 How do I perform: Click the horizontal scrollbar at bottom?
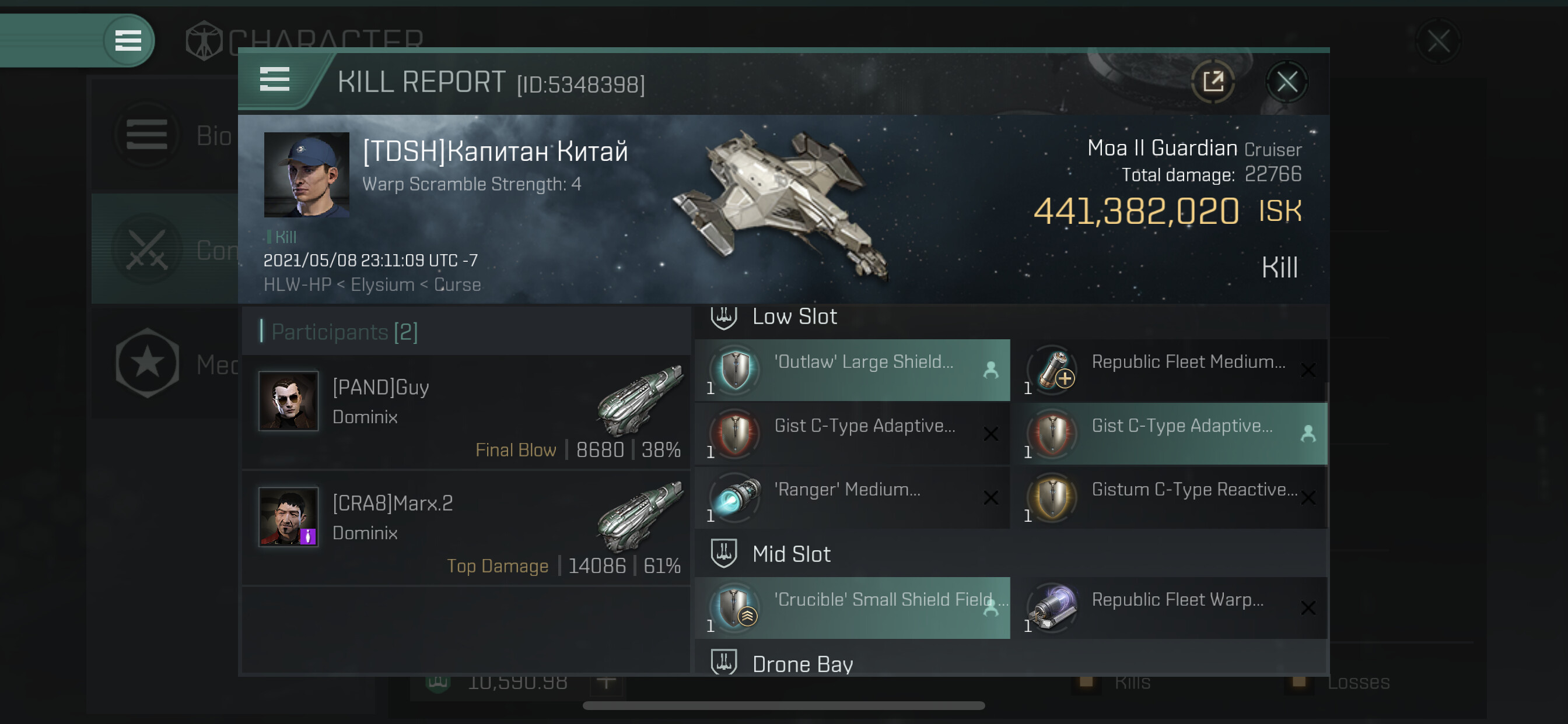tap(783, 706)
